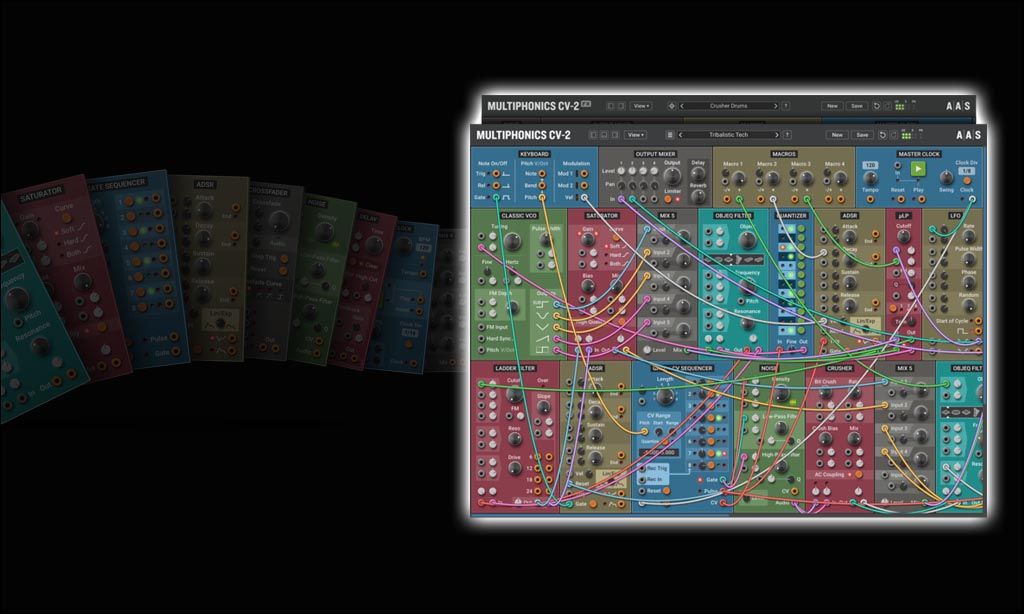This screenshot has height=614, width=1024.
Task: Click the Swing knob in Master Clock
Action: pos(946,178)
